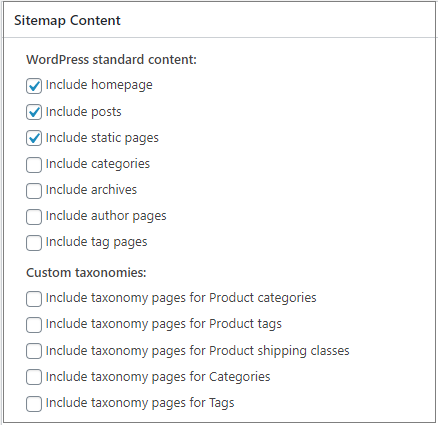This screenshot has width=438, height=425.
Task: Enable the Include categories checkbox
Action: pos(34,165)
